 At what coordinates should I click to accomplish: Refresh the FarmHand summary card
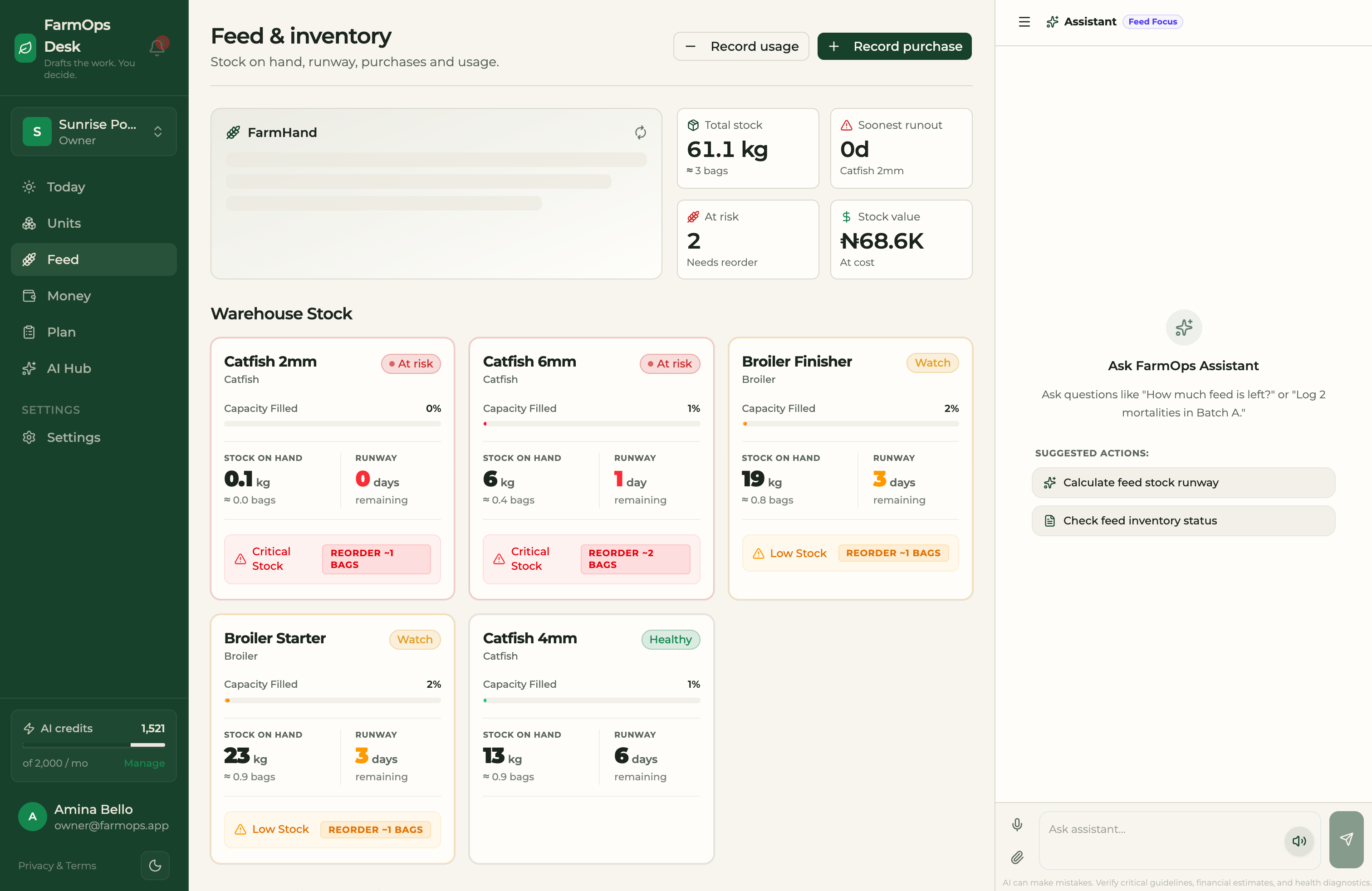(641, 132)
